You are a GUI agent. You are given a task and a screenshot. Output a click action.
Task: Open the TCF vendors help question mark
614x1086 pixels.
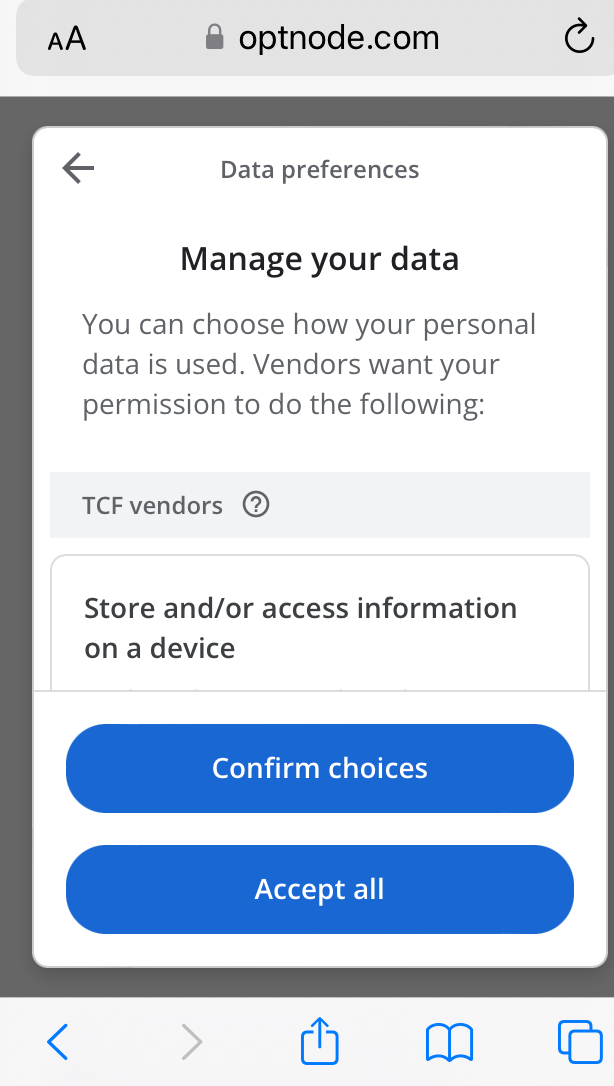[256, 505]
